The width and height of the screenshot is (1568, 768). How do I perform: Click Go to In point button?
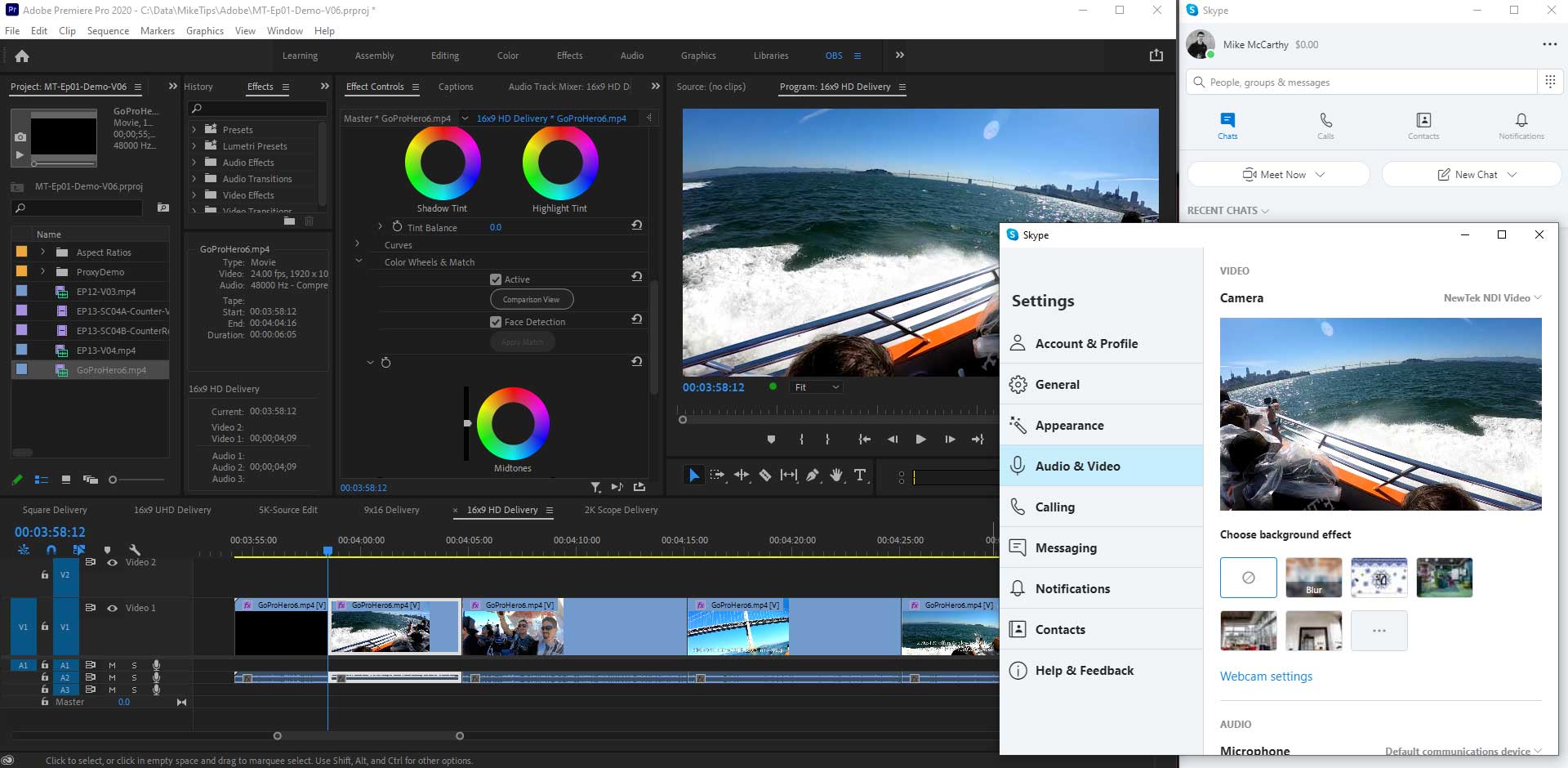tap(864, 440)
